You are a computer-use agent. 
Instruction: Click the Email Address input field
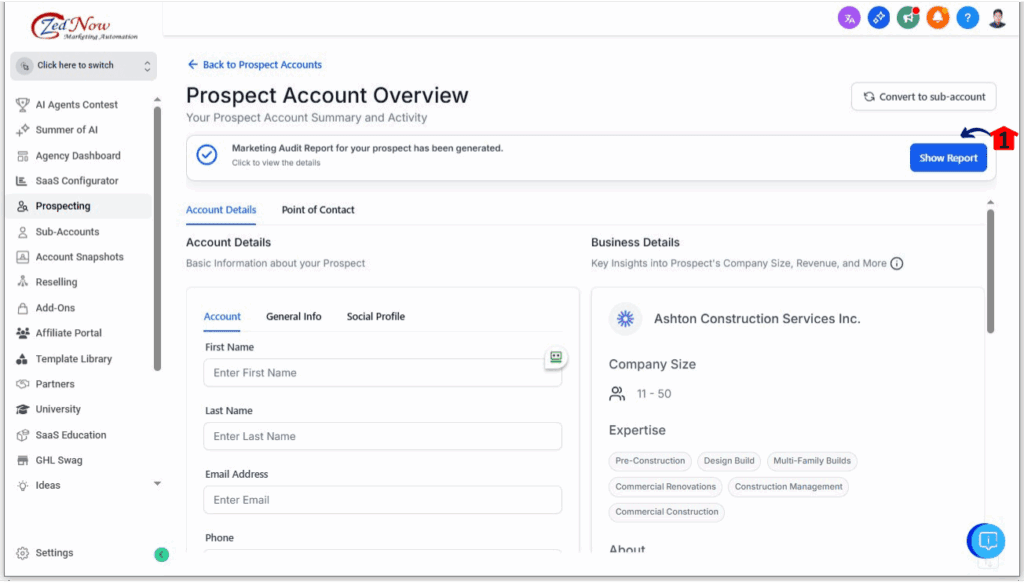383,500
